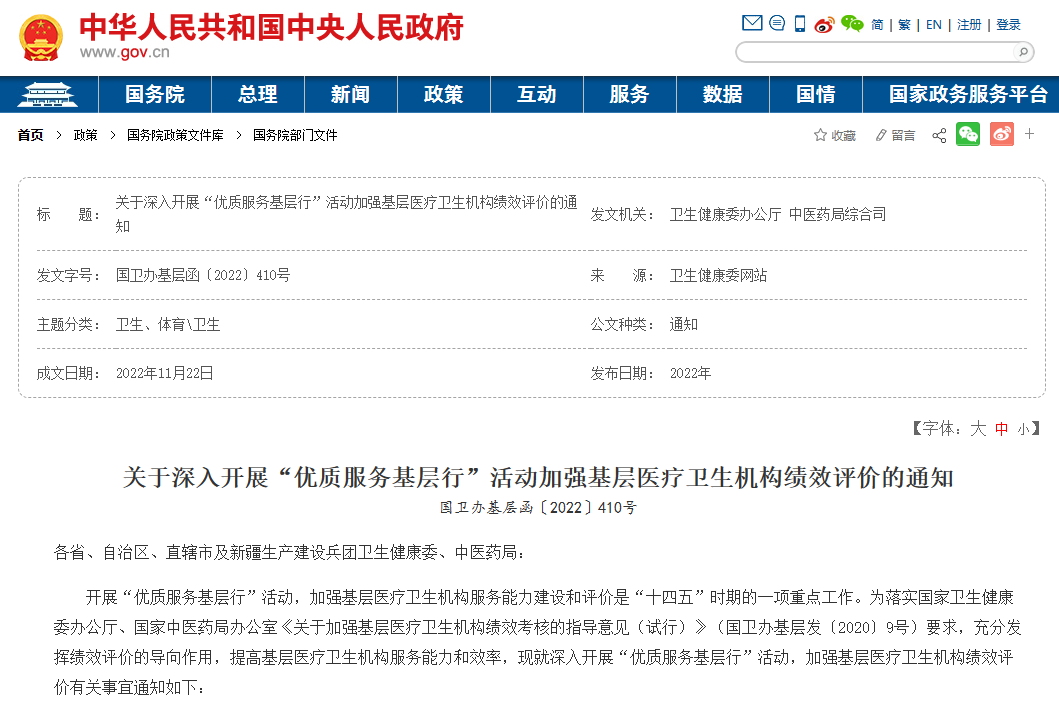The image size is (1059, 702).
Task: Click issuing agency 卫生健康委办公厅 中医药局综合司
Action: click(777, 215)
